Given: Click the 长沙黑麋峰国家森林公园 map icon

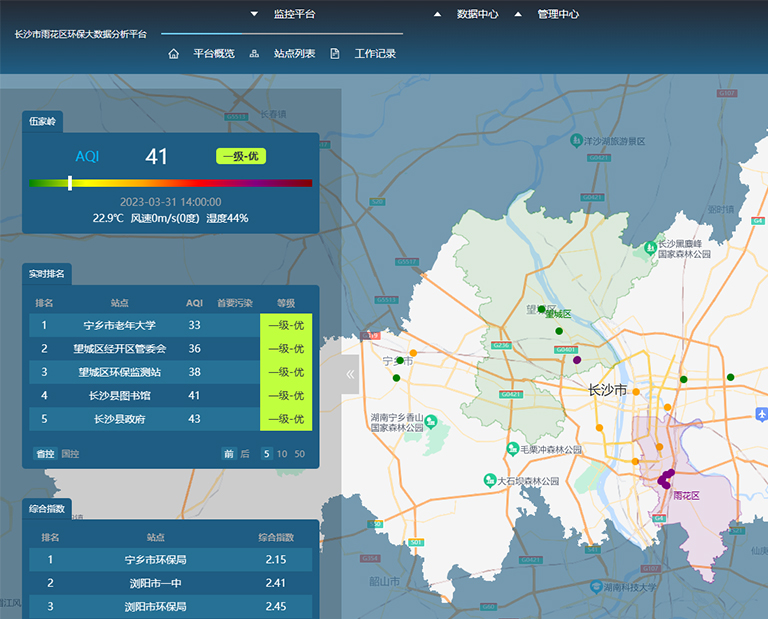Looking at the screenshot, I should (650, 248).
